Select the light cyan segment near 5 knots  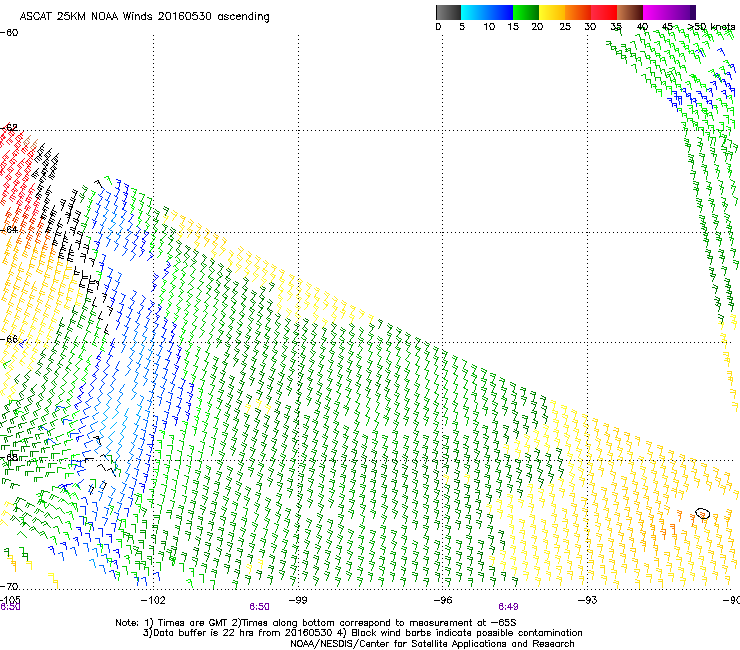474,12
